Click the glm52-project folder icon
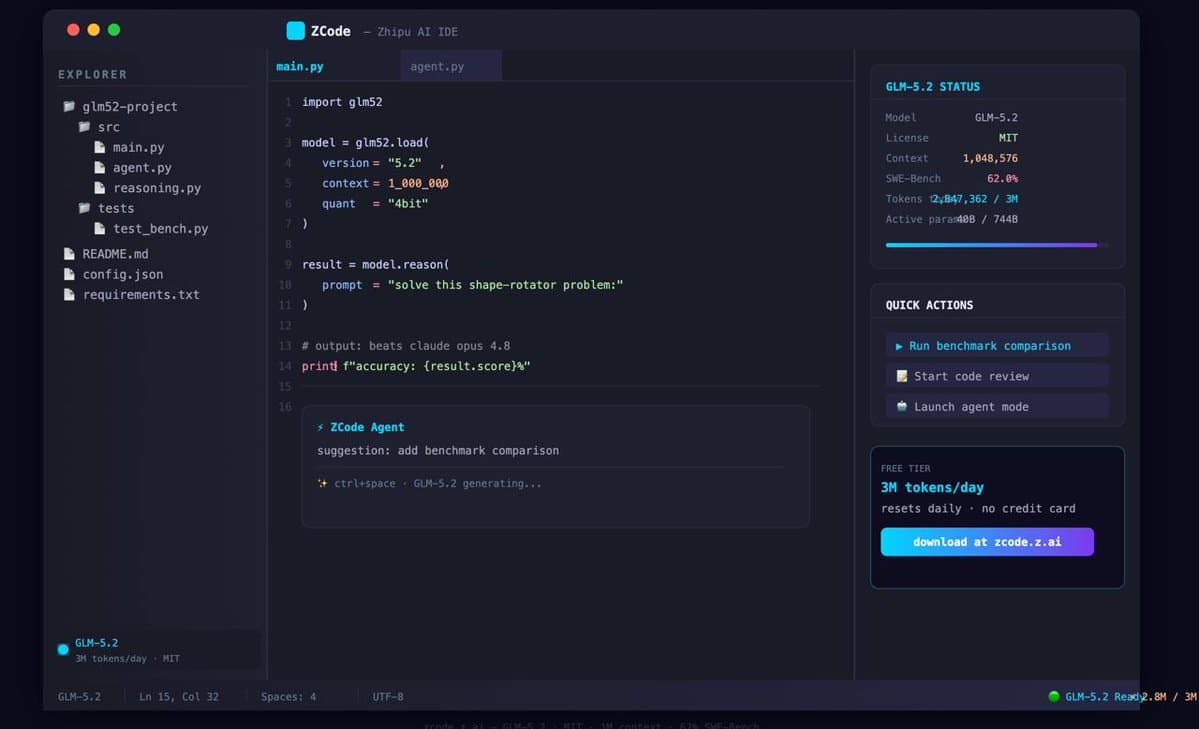 pyautogui.click(x=69, y=106)
